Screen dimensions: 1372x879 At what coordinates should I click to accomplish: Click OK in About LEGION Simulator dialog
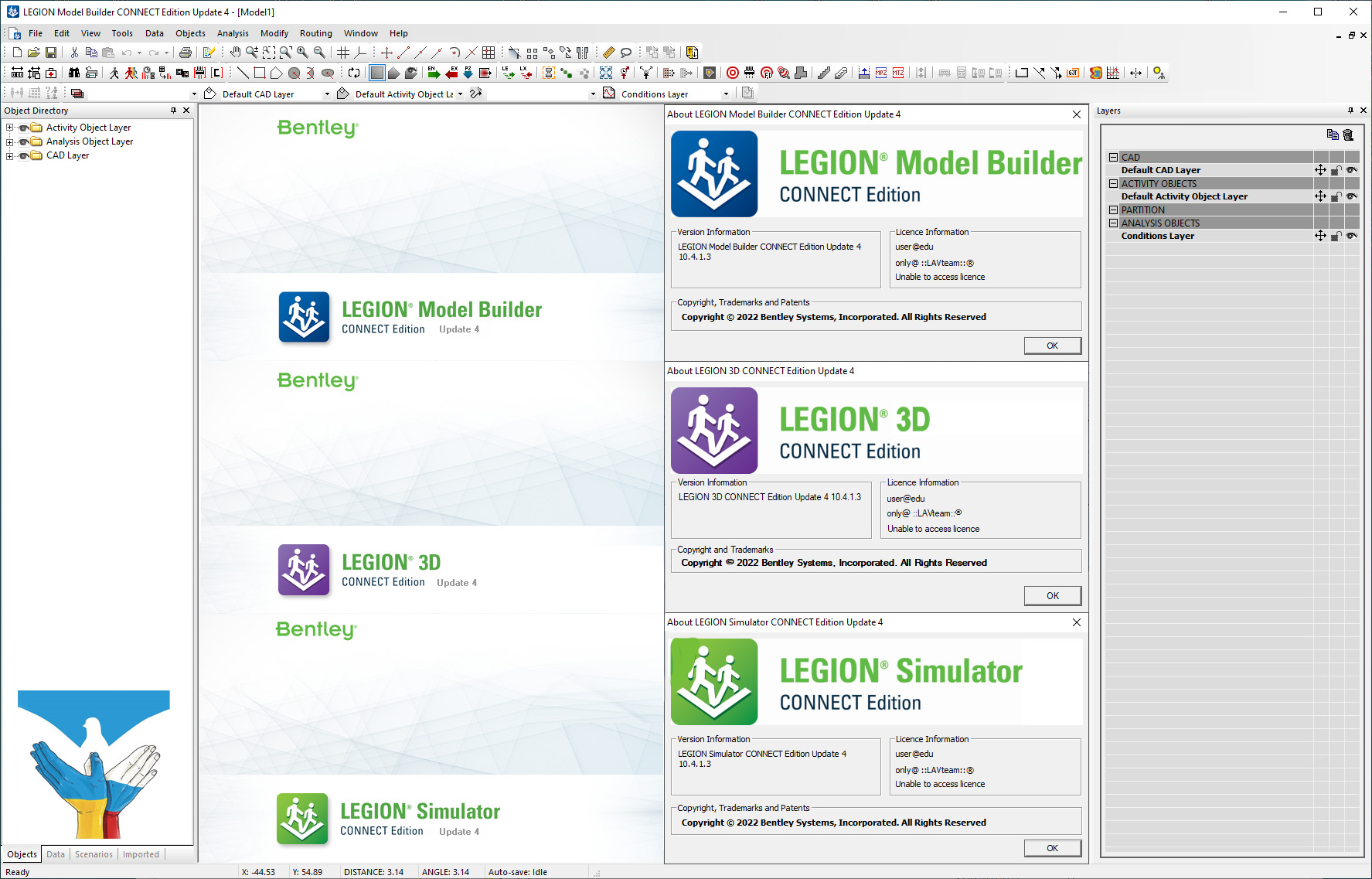pyautogui.click(x=1052, y=848)
